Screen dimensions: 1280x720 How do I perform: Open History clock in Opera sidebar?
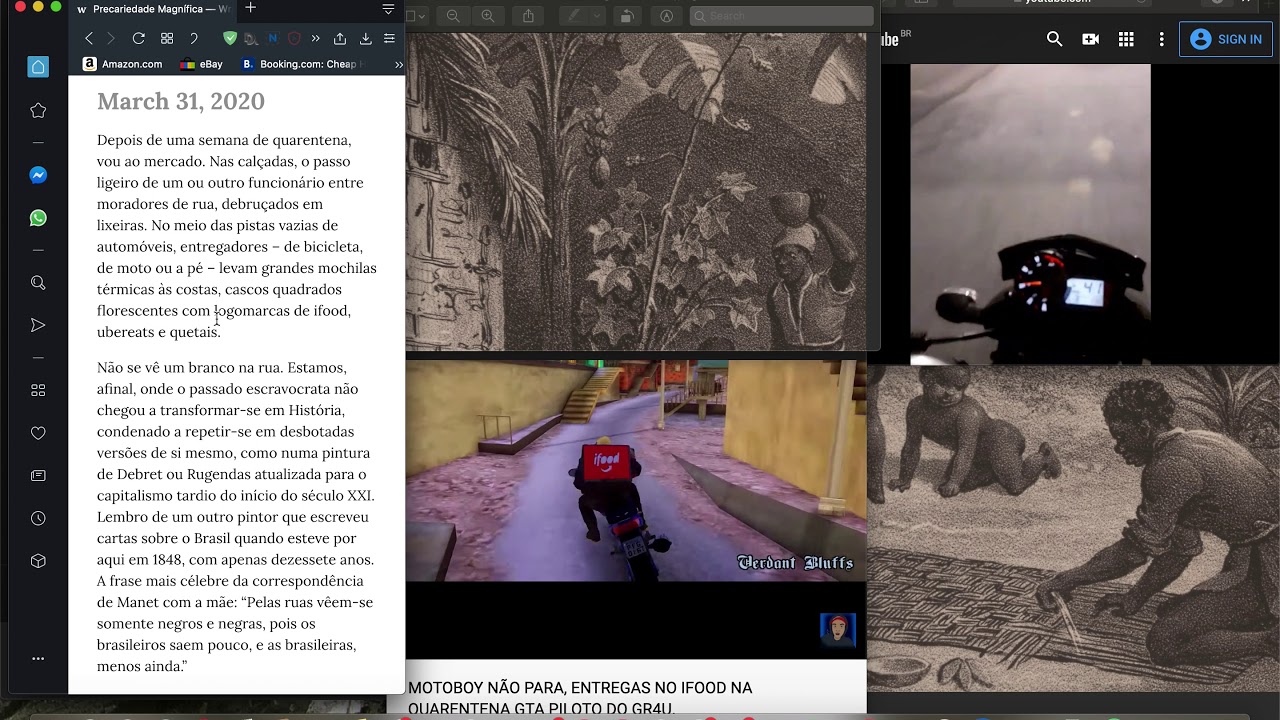pos(38,518)
